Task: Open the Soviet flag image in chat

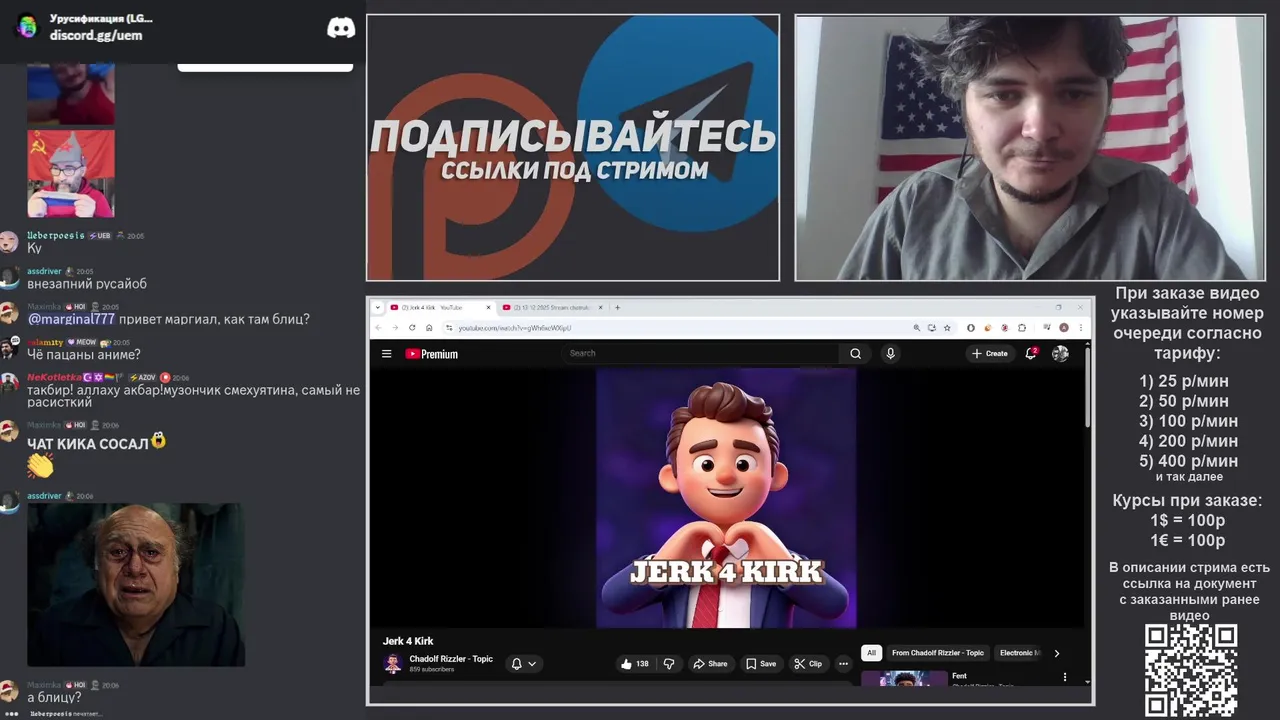Action: [x=71, y=173]
